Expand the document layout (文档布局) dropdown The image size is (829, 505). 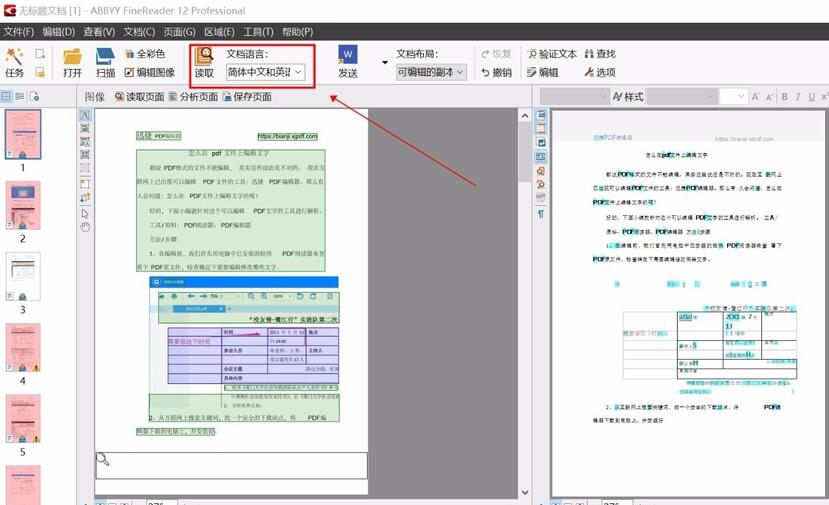coord(431,72)
